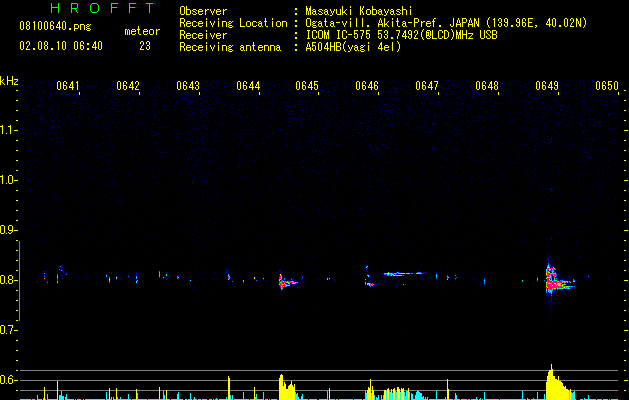Click the Receiving antenna label
This screenshot has height=400, width=629.
(x=230, y=47)
